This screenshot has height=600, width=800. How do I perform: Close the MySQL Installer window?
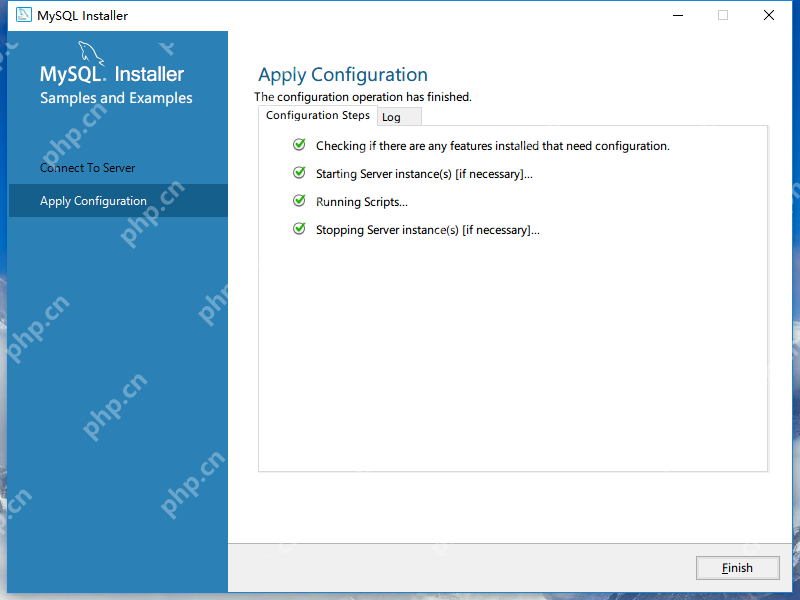768,15
